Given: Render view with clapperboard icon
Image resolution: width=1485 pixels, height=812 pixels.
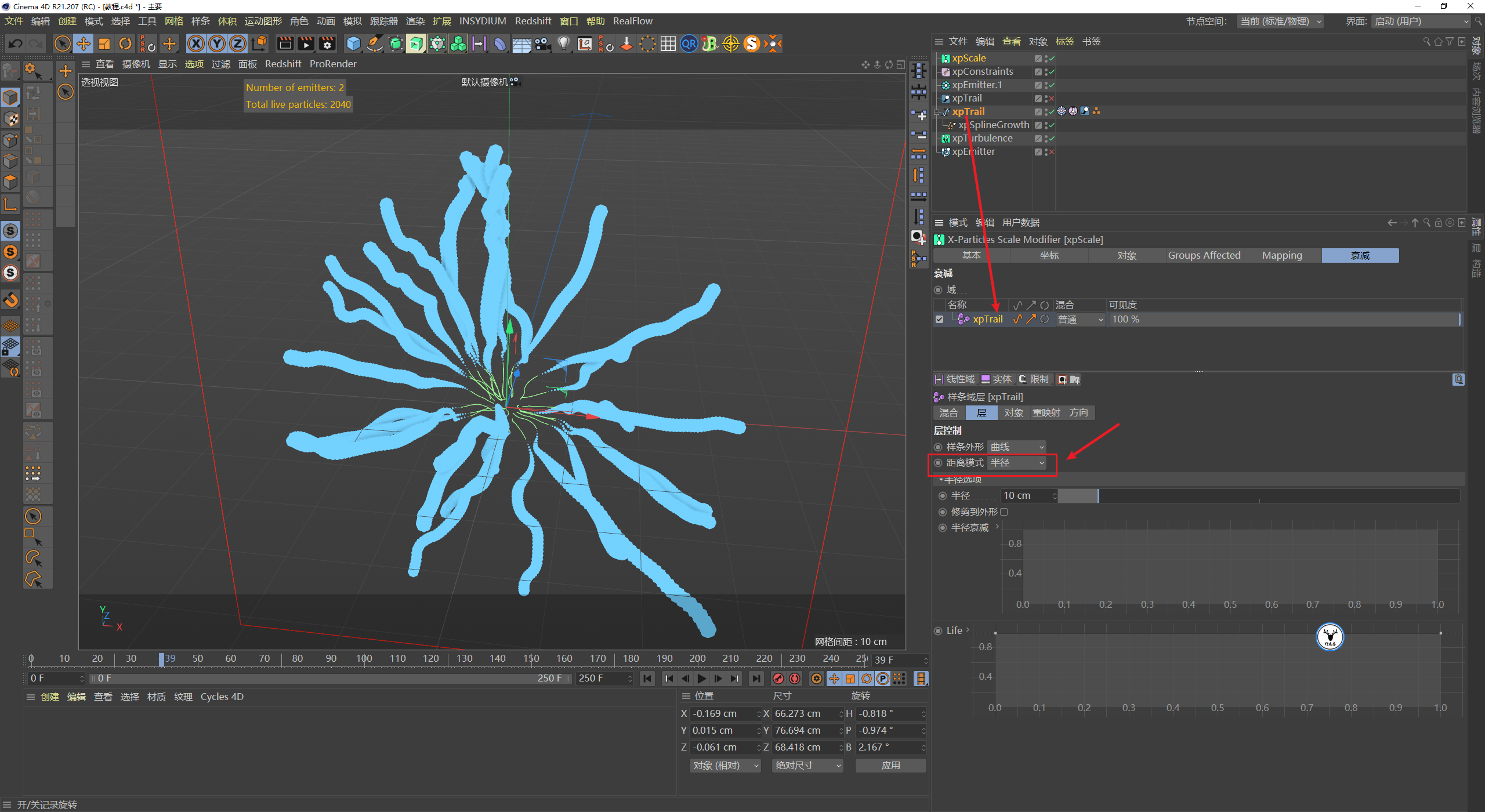Looking at the screenshot, I should point(285,43).
